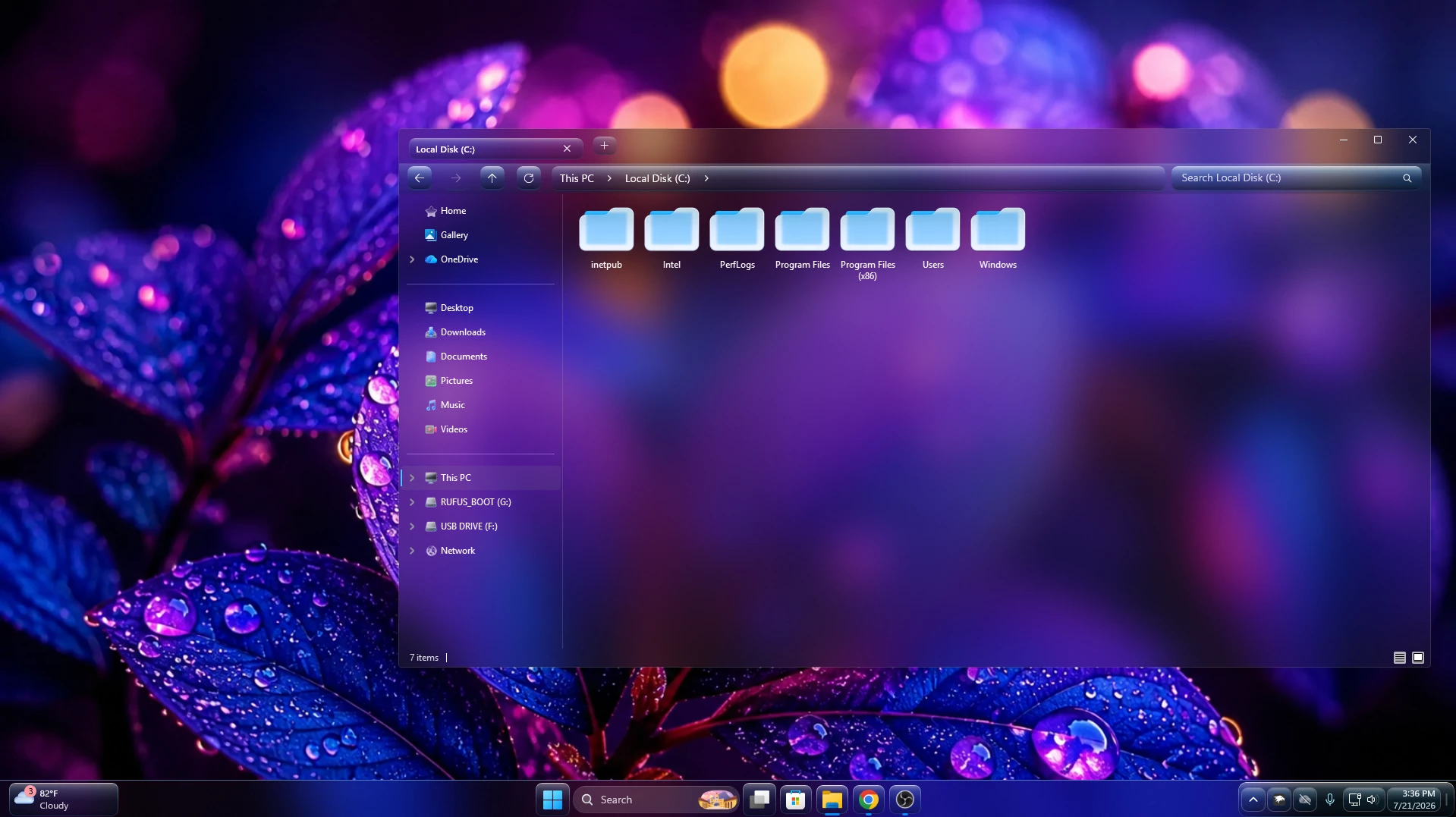Open OBS Studio from the taskbar
Screen dimensions: 1456x817
click(x=905, y=800)
